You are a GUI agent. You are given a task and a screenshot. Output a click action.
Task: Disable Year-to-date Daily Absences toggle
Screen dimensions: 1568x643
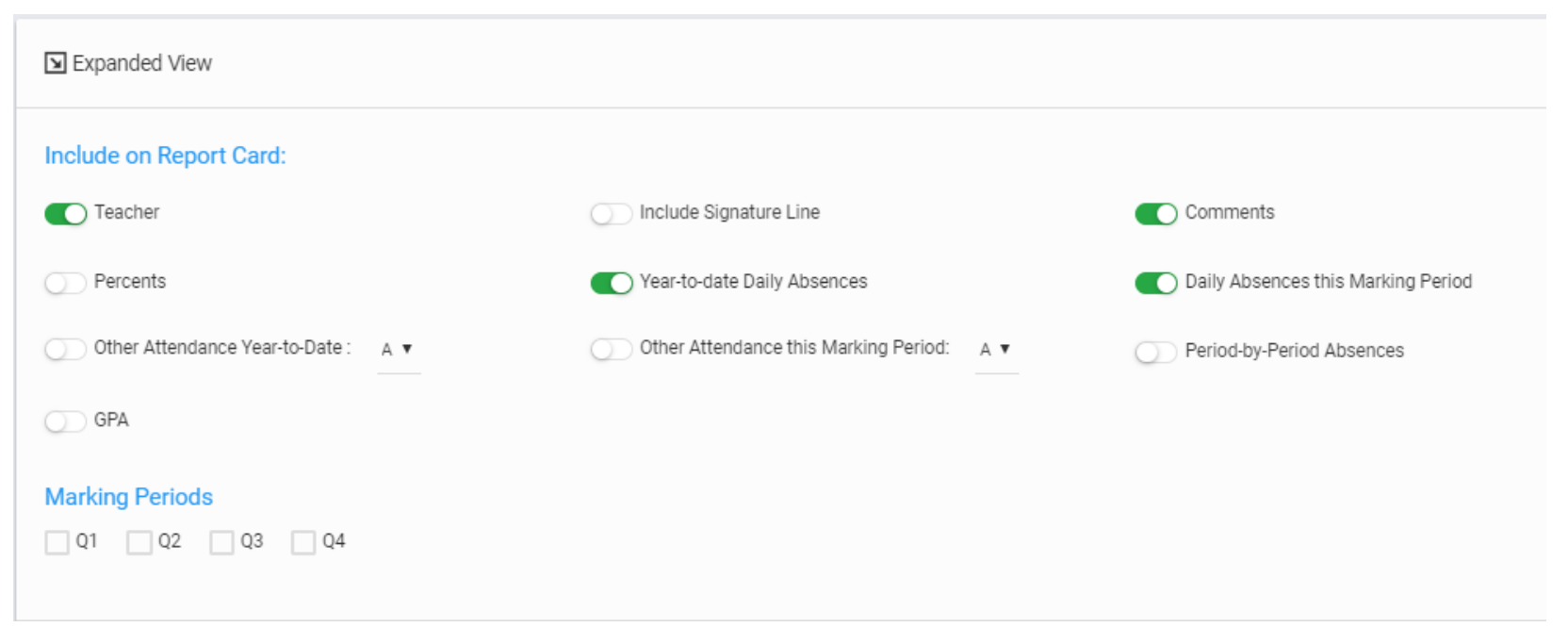(611, 283)
